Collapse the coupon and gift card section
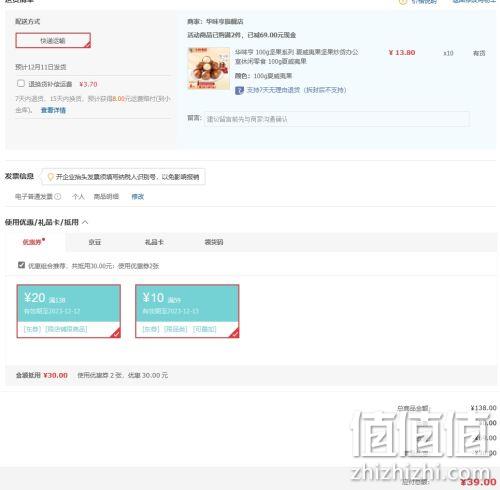Screen dimensions: 500x490 coord(85,222)
